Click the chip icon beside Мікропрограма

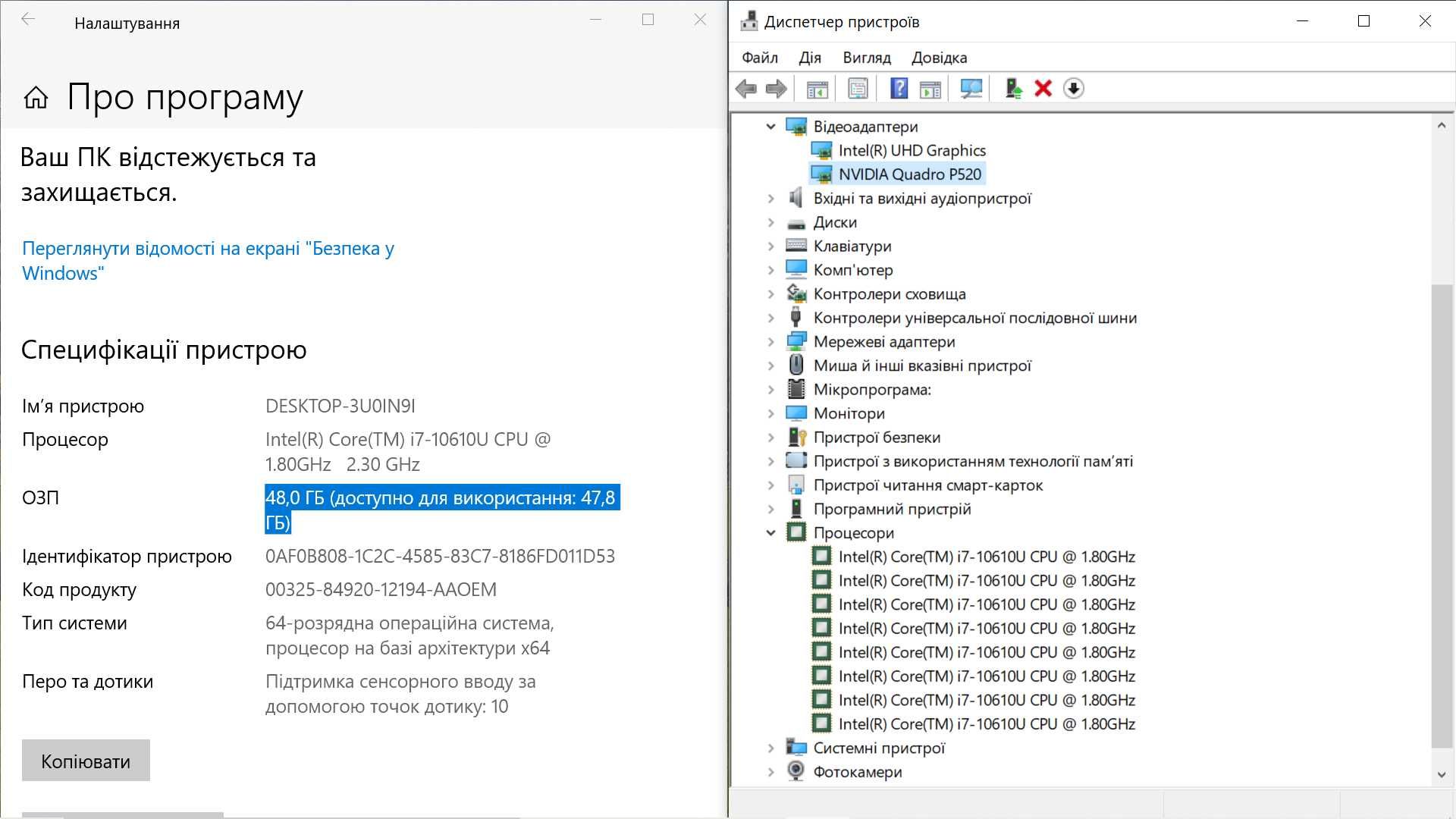795,389
